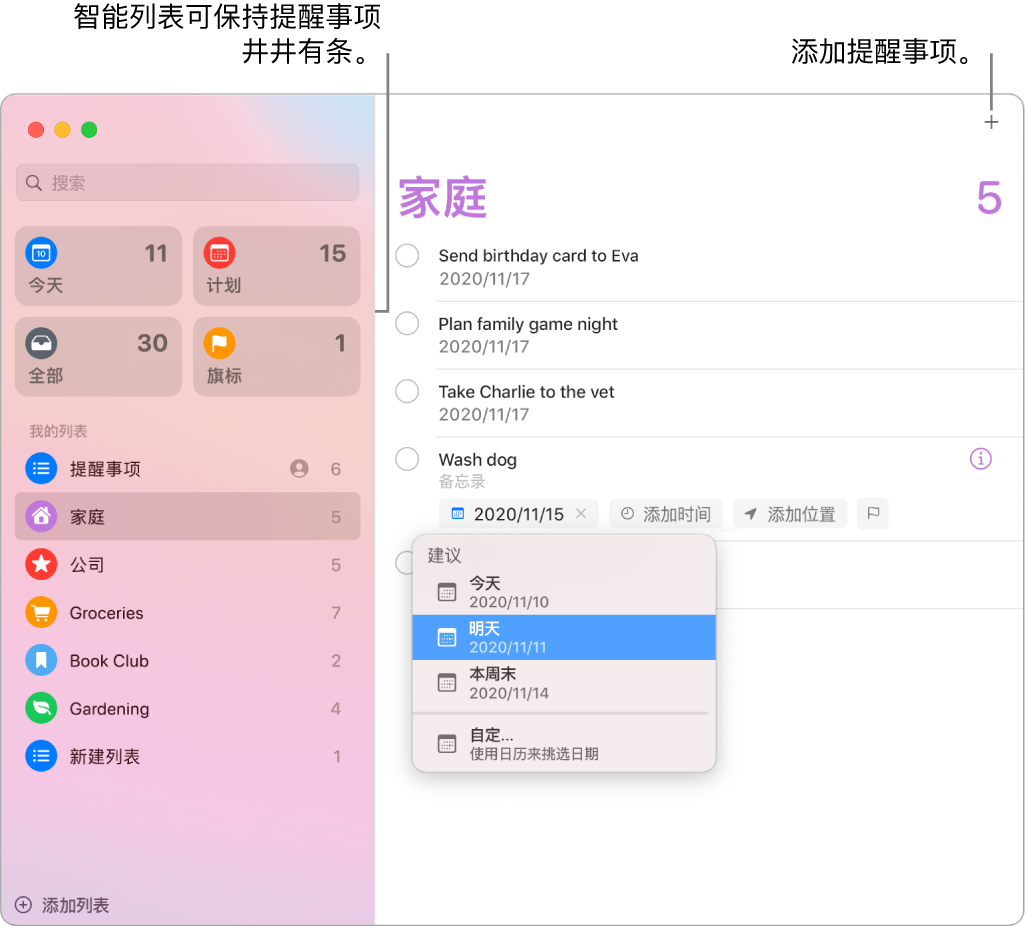This screenshot has width=1027, height=926.
Task: Check off Take Charlie to the vet
Action: [x=407, y=391]
